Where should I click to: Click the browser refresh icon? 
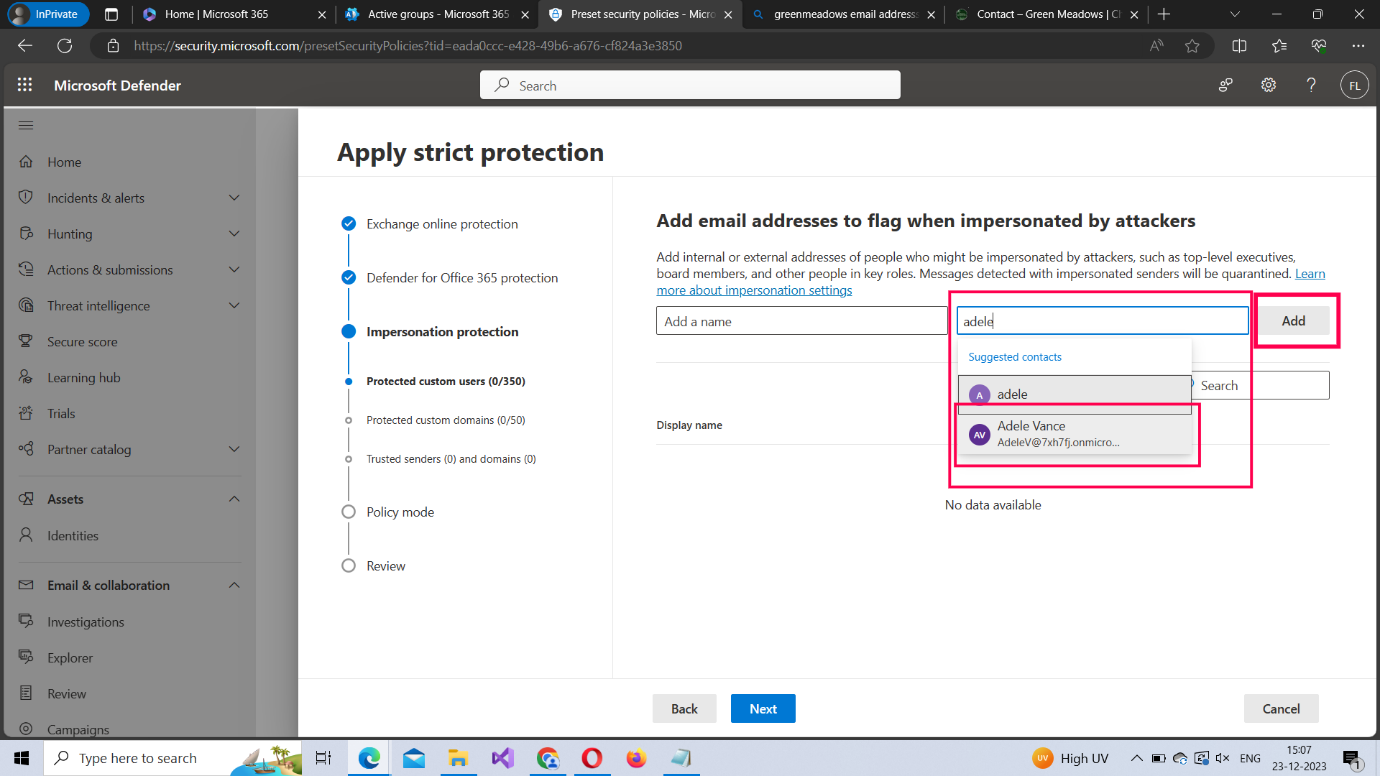click(x=65, y=46)
